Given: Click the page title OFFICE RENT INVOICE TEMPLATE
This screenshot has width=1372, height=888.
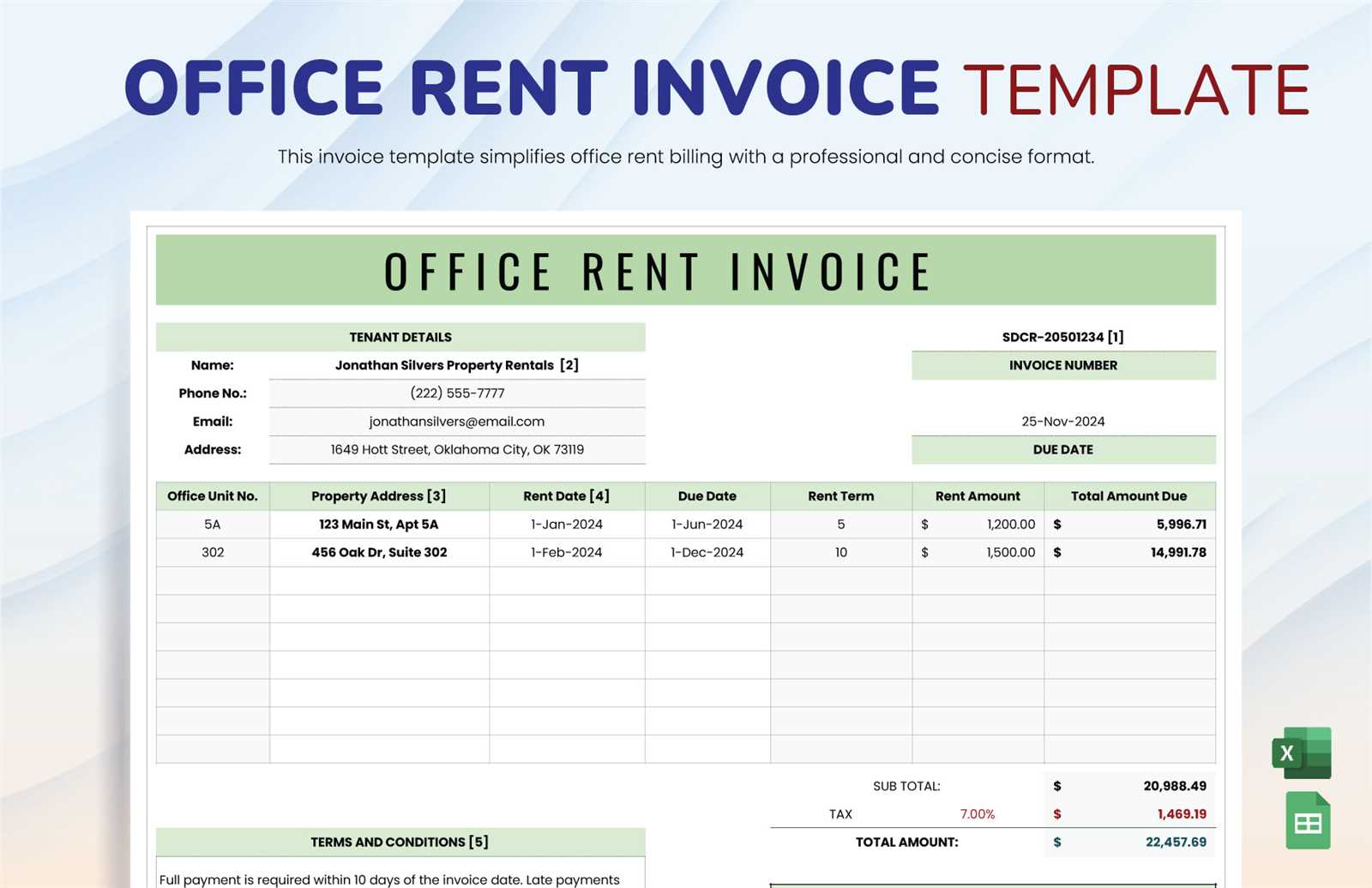Looking at the screenshot, I should point(717,88).
